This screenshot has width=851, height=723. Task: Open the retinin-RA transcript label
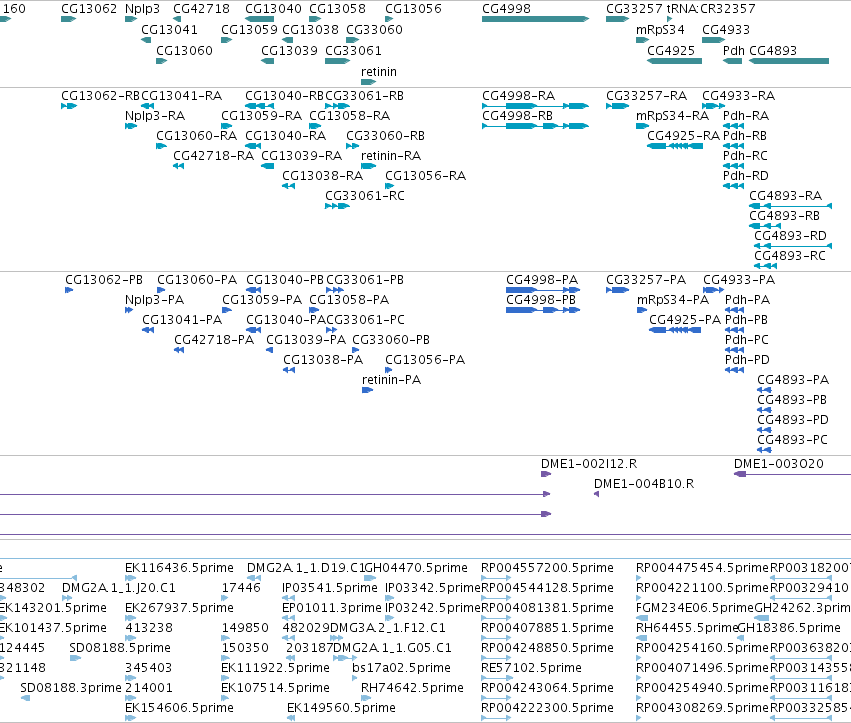click(x=391, y=156)
